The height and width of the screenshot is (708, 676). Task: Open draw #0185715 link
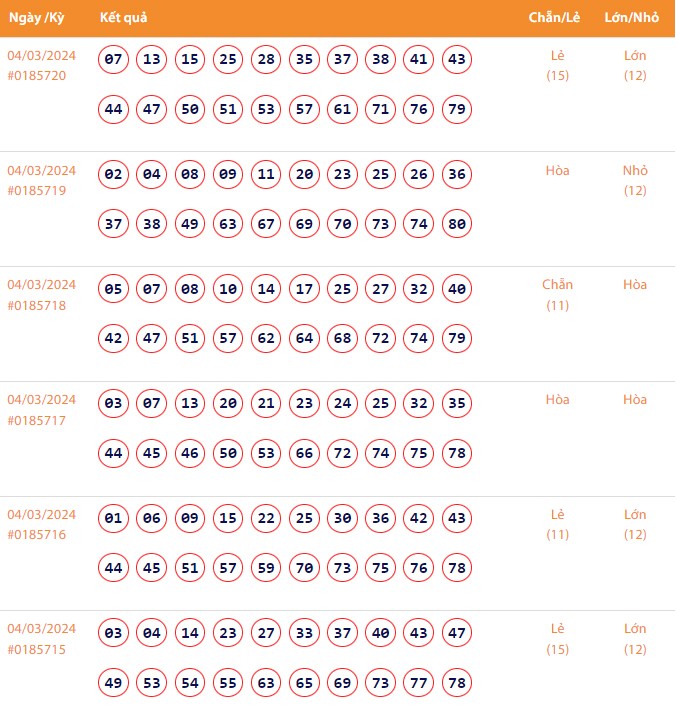(x=37, y=649)
